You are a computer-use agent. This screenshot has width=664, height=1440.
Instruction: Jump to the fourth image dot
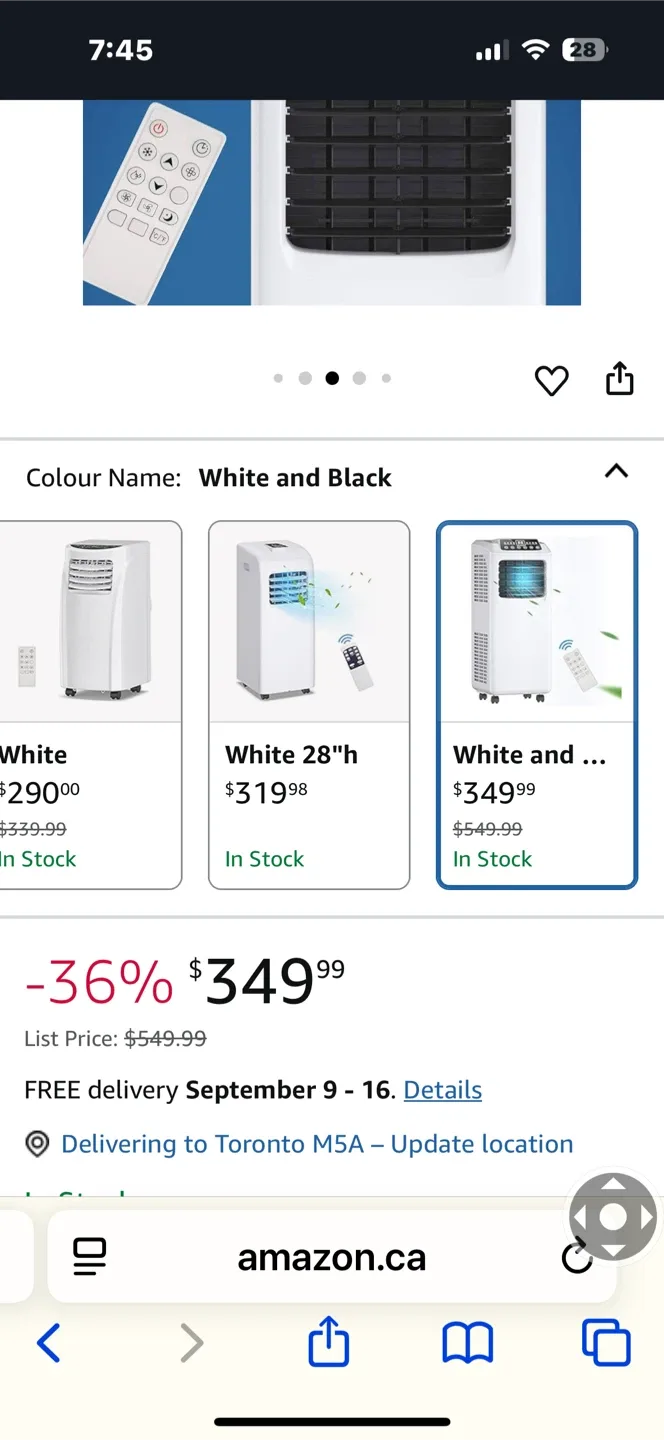pyautogui.click(x=359, y=378)
